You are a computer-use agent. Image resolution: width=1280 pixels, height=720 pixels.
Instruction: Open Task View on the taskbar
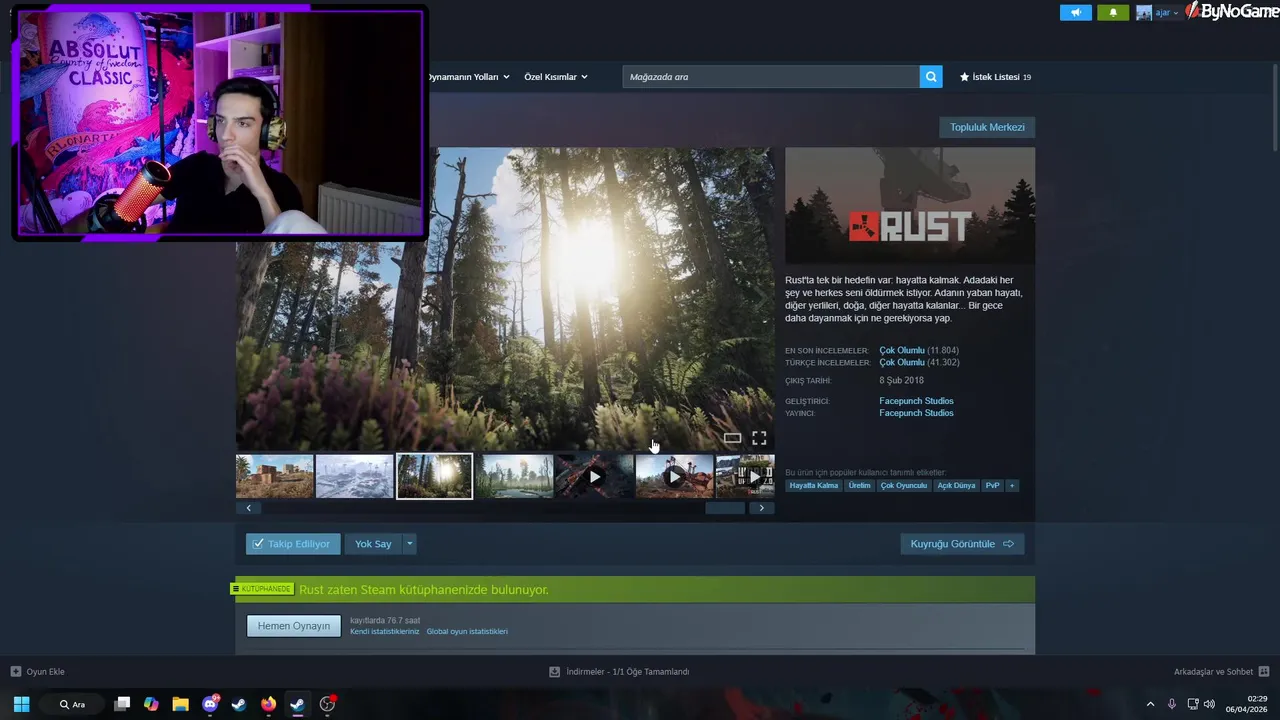[x=122, y=704]
